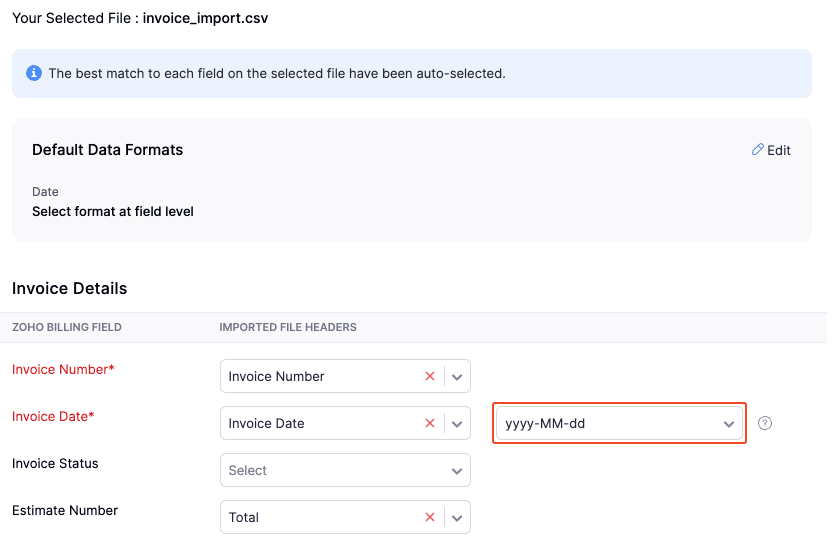Expand the Invoice Date header dropdown arrow
This screenshot has height=543, width=835.
[457, 424]
